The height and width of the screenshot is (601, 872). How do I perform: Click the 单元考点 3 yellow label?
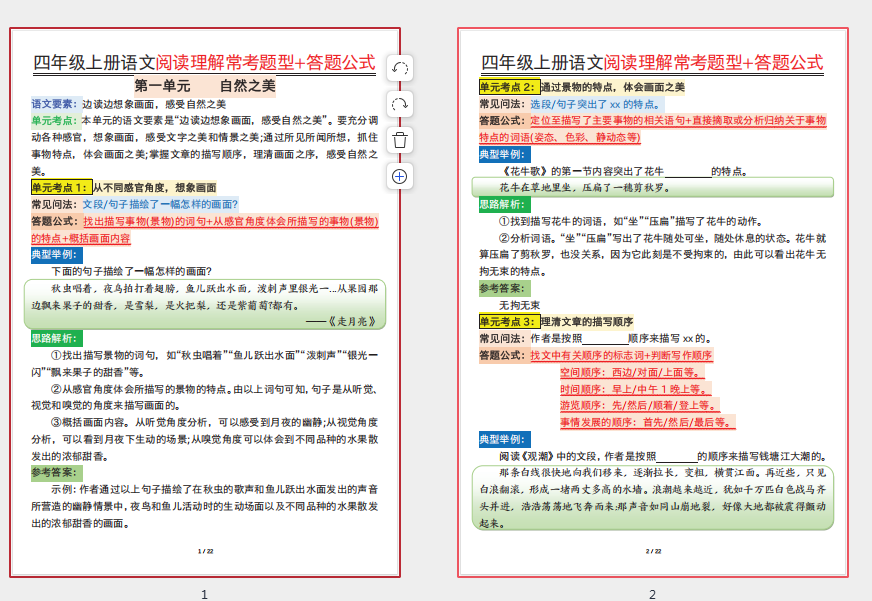[x=508, y=321]
